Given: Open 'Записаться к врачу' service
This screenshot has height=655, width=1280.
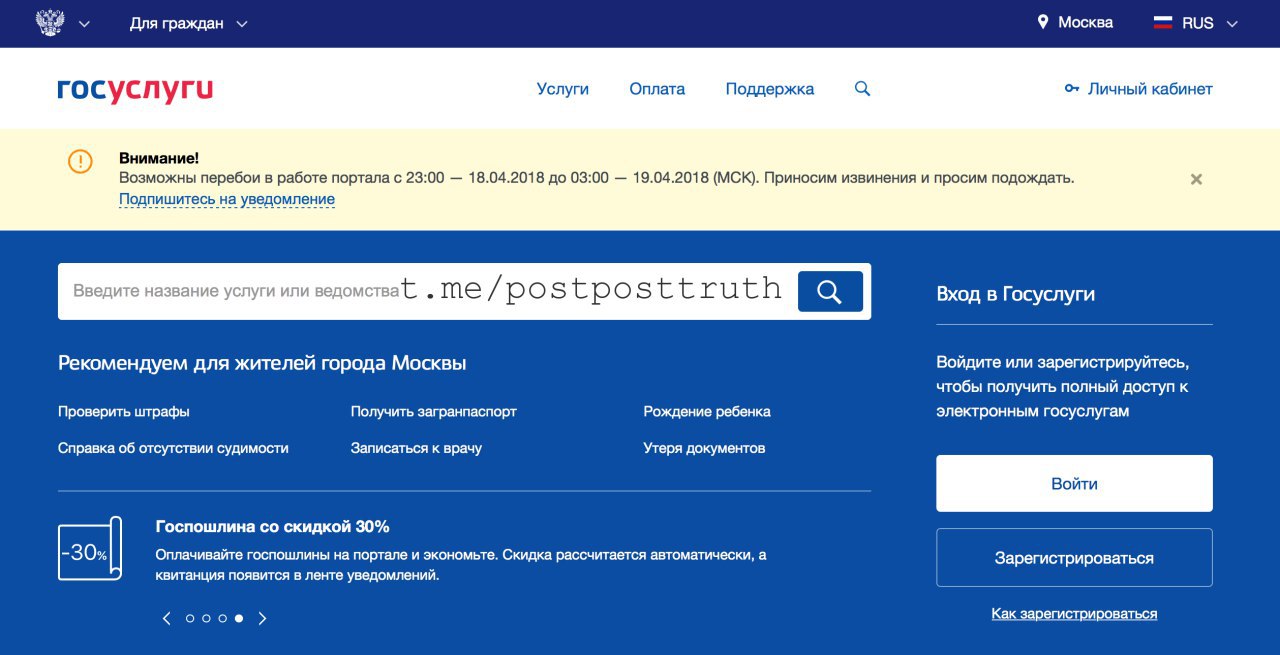Looking at the screenshot, I should 416,448.
